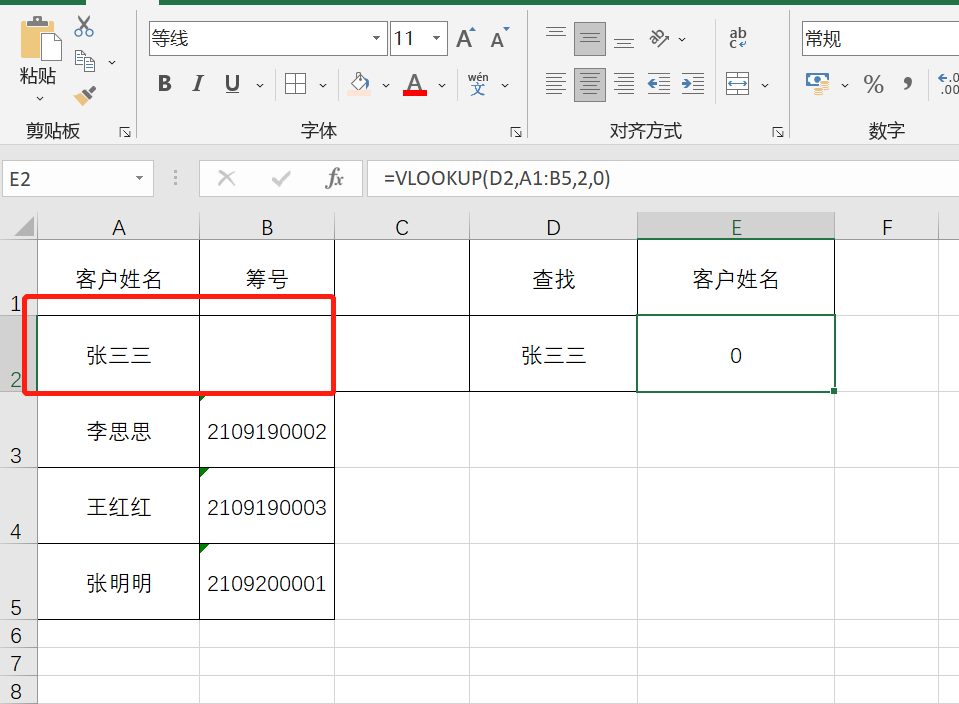The width and height of the screenshot is (959, 704).
Task: Click the Select All corner triangle
Action: point(23,226)
